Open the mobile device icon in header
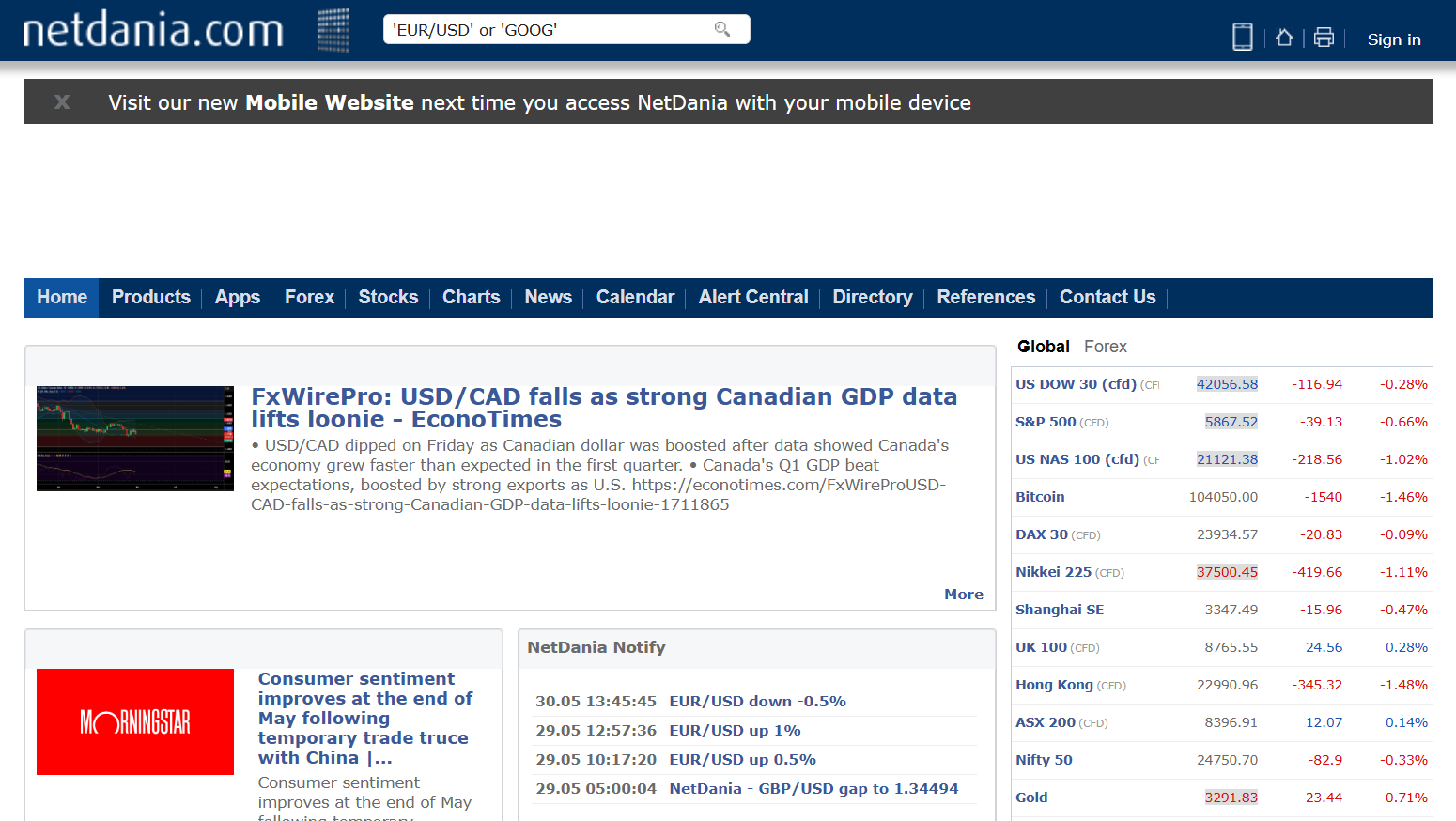 coord(1243,37)
